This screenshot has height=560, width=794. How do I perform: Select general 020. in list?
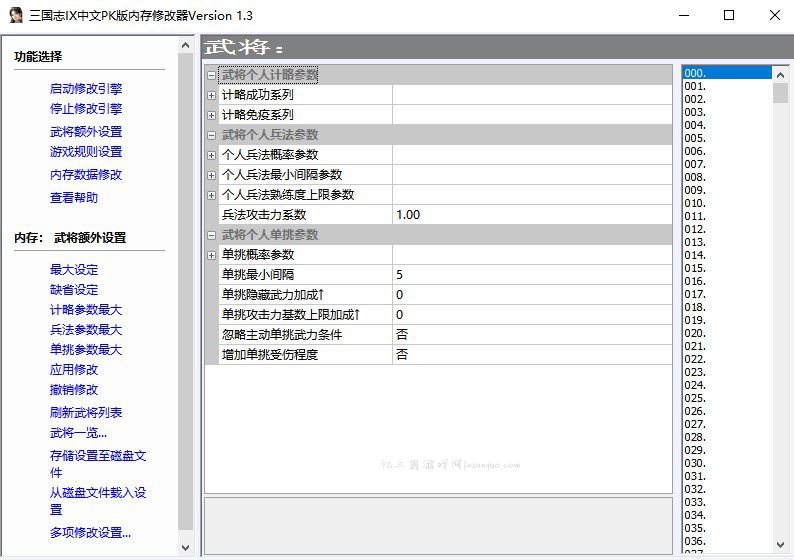(x=727, y=333)
